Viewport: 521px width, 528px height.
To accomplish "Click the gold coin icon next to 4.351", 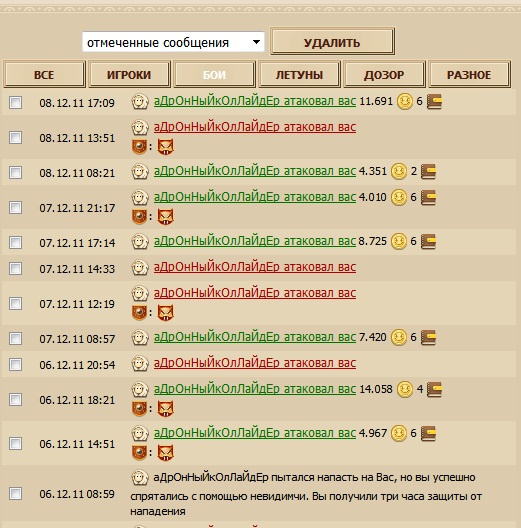I will [399, 171].
